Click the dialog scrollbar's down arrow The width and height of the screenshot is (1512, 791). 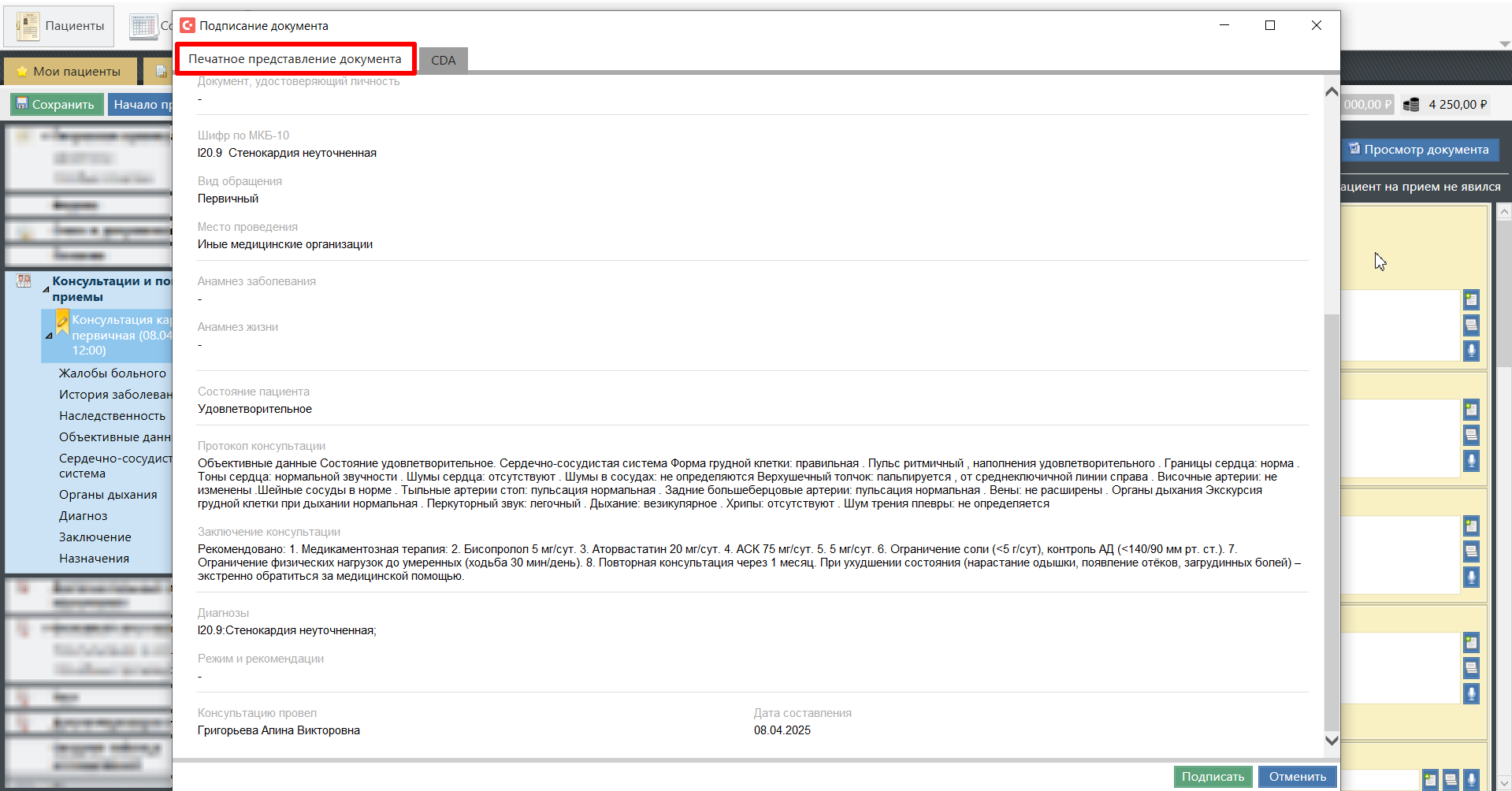pos(1331,740)
